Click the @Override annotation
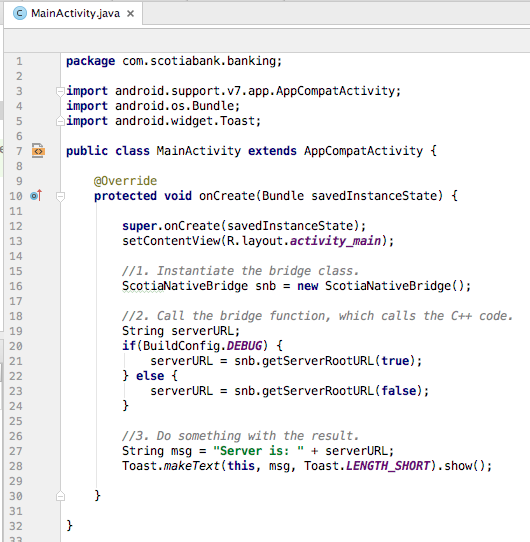 click(125, 181)
